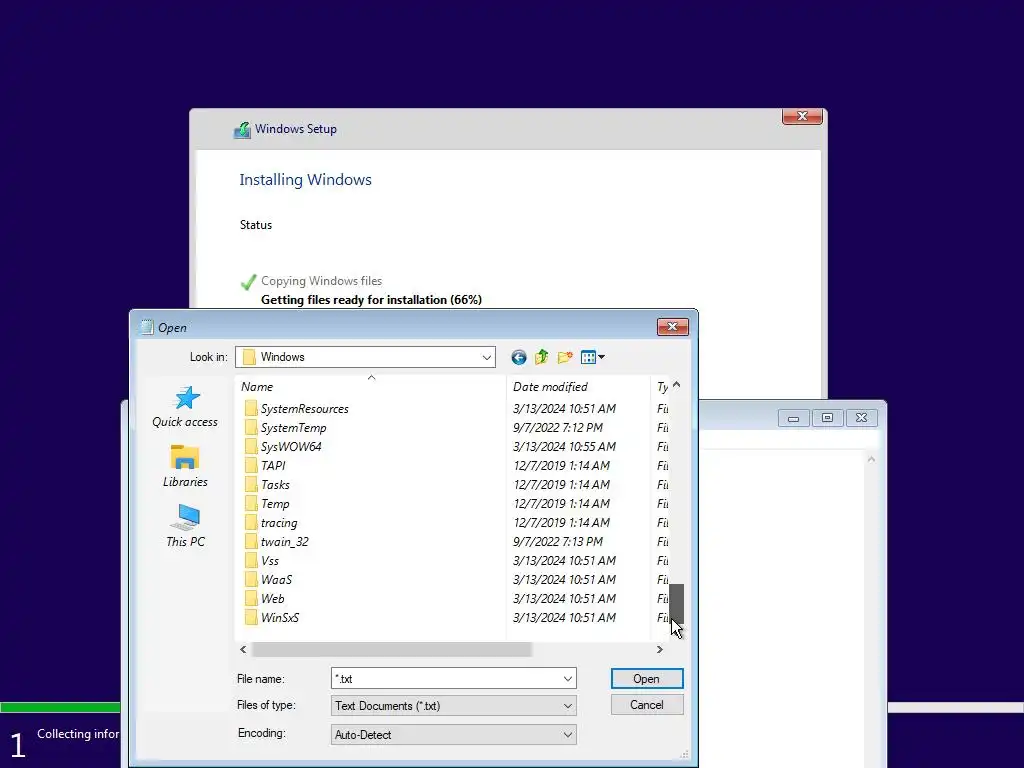Click the Notepad icon in Open dialog title
The image size is (1024, 768).
point(147,327)
